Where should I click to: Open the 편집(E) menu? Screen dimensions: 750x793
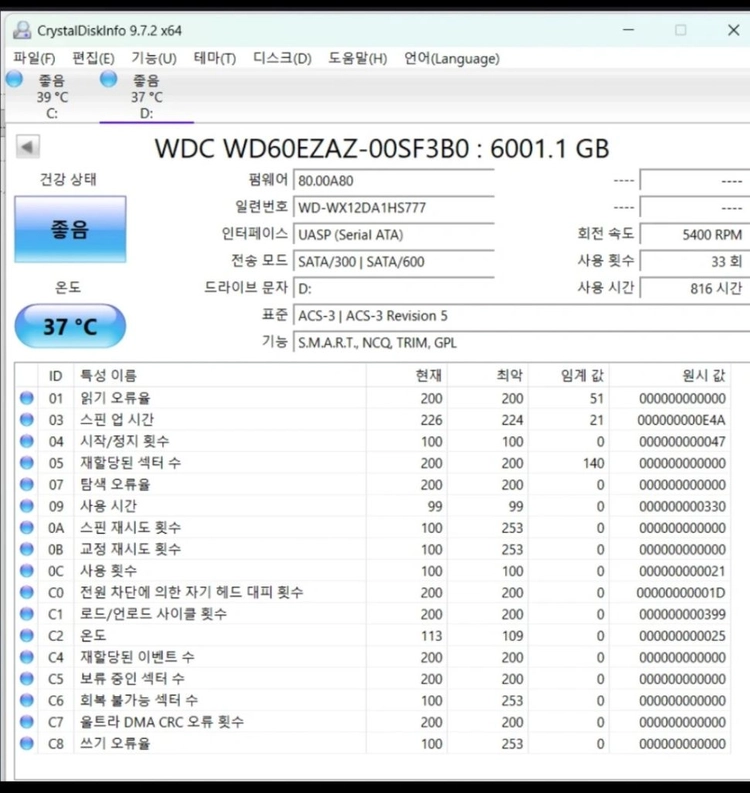click(93, 58)
